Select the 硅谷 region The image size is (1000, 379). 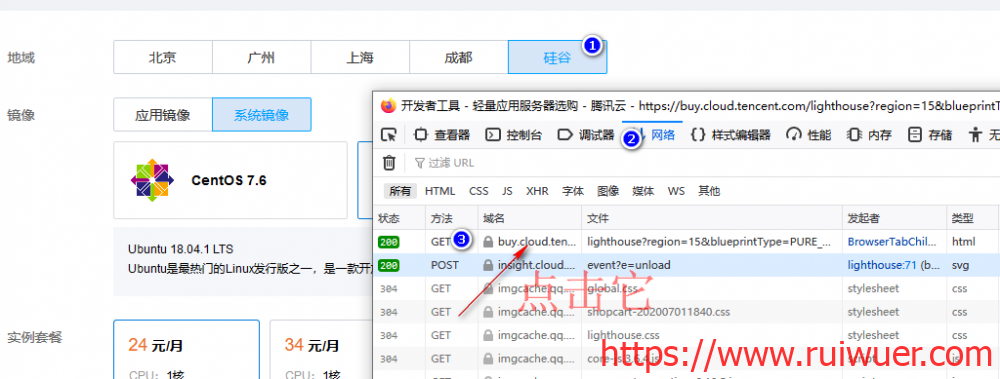click(557, 57)
